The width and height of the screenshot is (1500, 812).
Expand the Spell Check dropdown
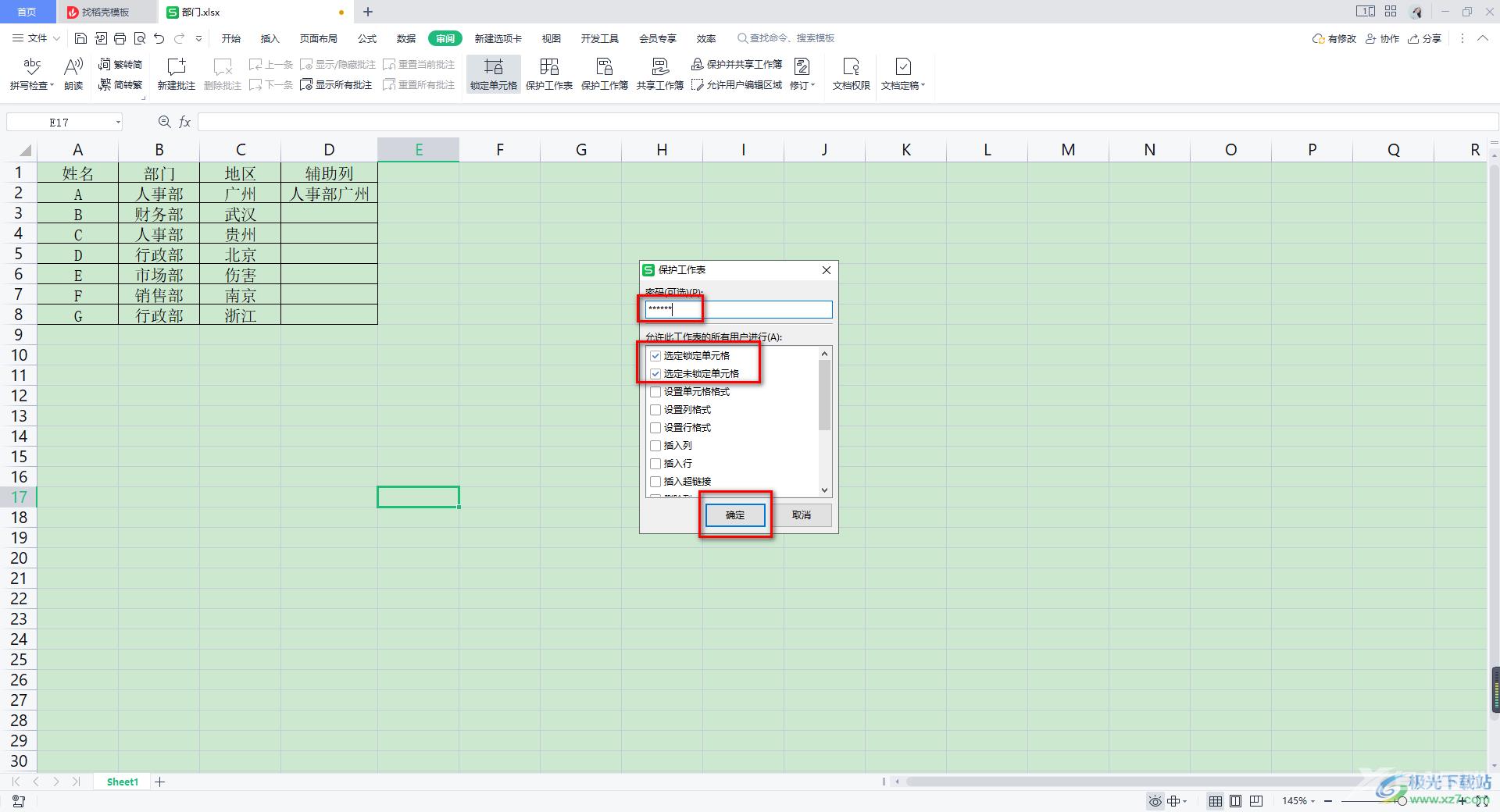pos(52,85)
